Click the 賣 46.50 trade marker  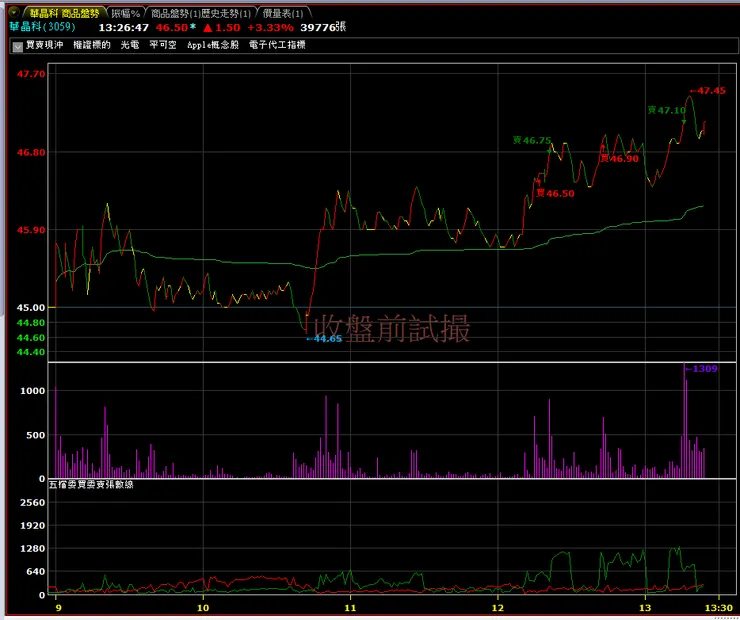[555, 193]
